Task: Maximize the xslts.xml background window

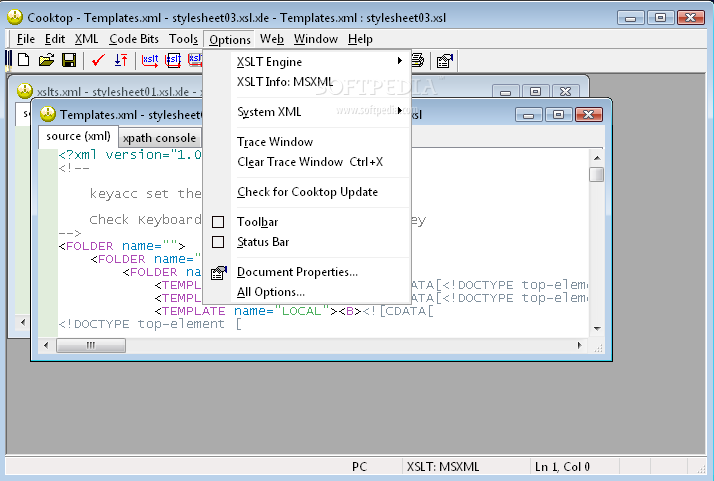Action: click(x=536, y=92)
